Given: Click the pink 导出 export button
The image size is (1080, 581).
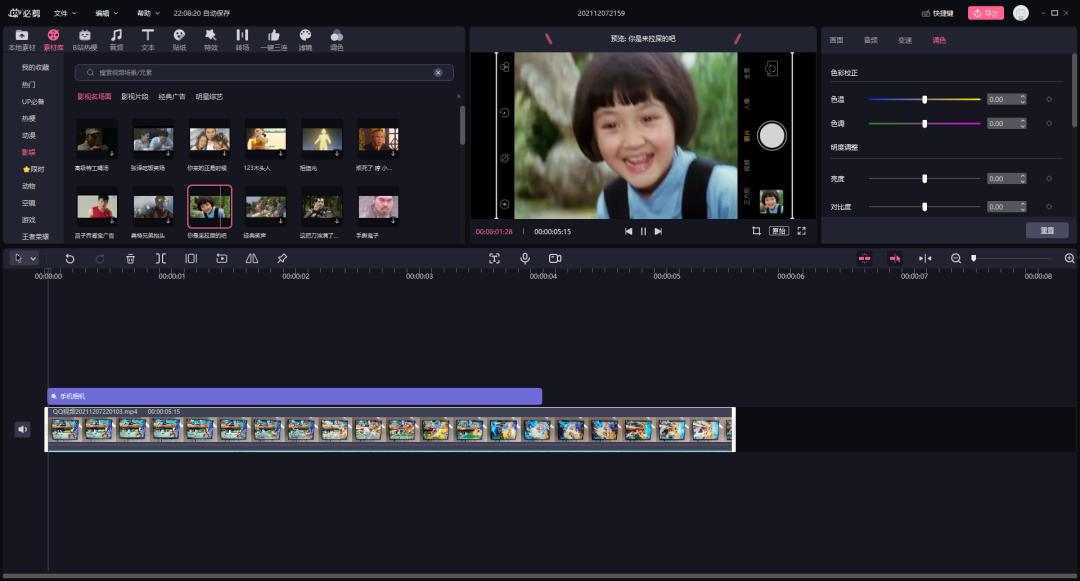Looking at the screenshot, I should tap(985, 13).
